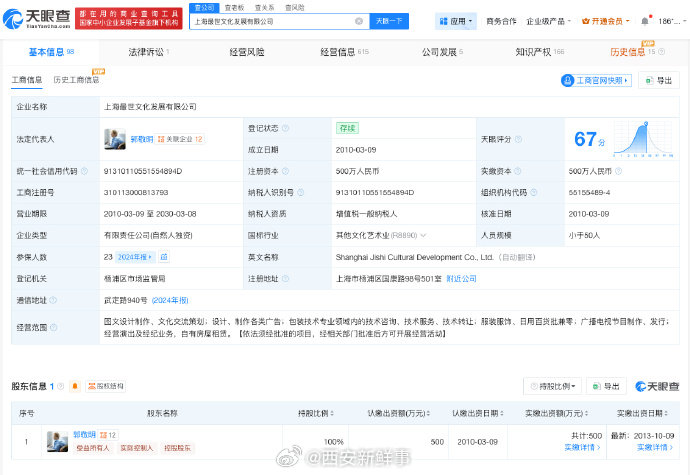Image resolution: width=690 pixels, height=475 pixels.
Task: Switch to the 公司发展 tab
Action: (442, 52)
